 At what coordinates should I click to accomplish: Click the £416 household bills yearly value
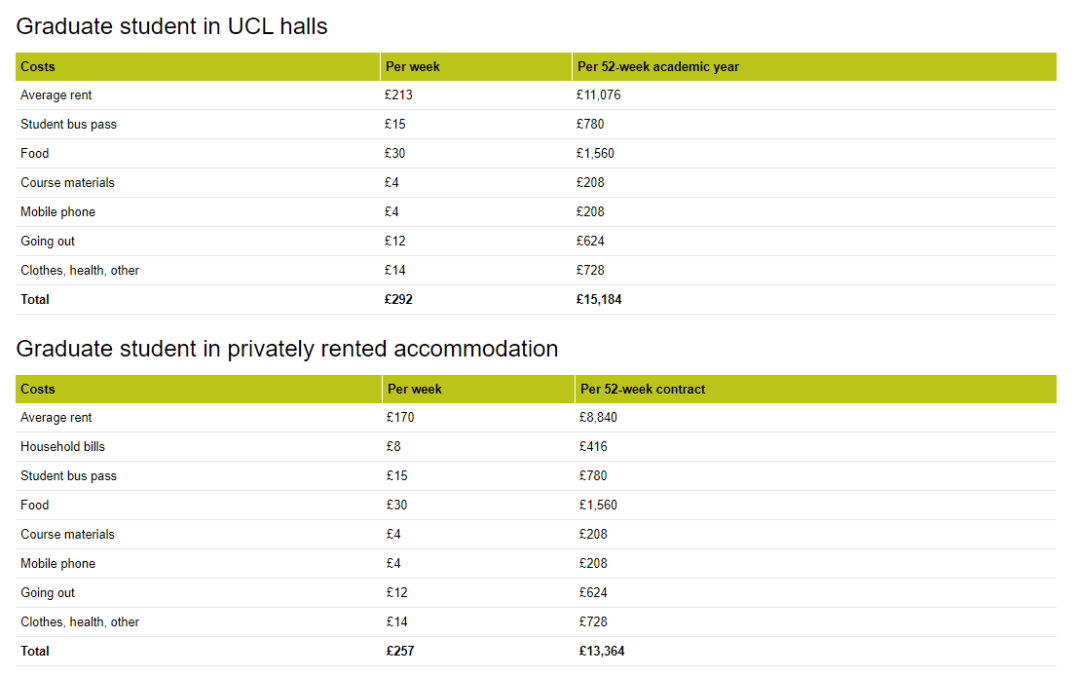click(593, 447)
